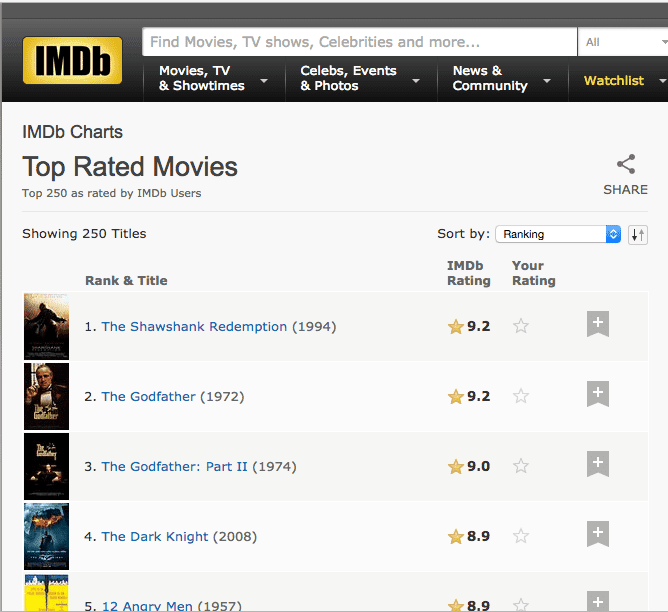Rate The Shawshank Redemption with star
Viewport: 668px width, 612px height.
pos(520,326)
